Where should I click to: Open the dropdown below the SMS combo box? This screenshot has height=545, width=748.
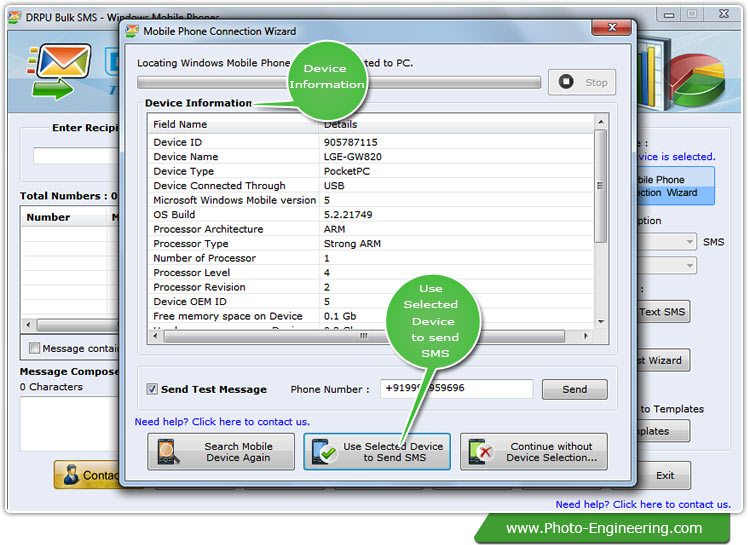pos(689,265)
